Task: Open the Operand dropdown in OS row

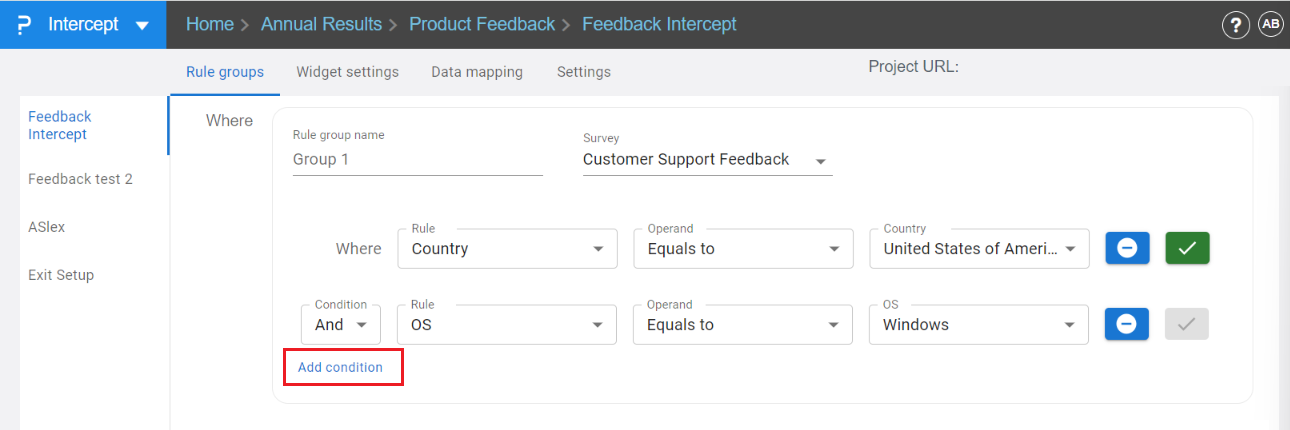Action: coord(743,324)
